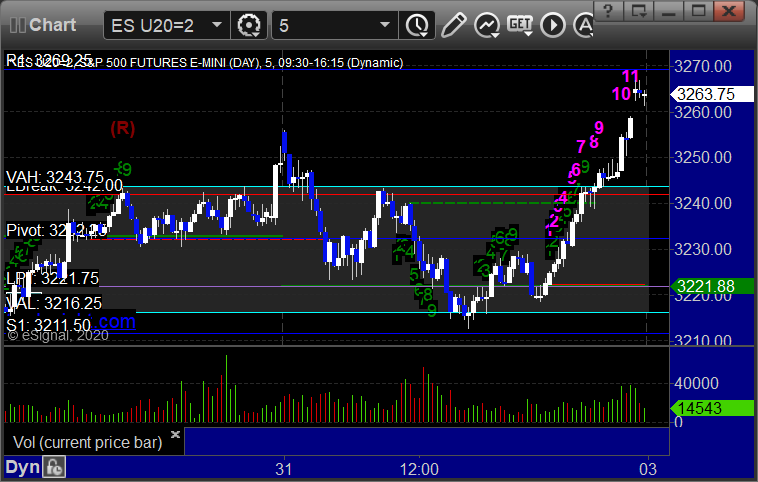The height and width of the screenshot is (482, 758).
Task: Click the Chart title label
Action: [52, 25]
